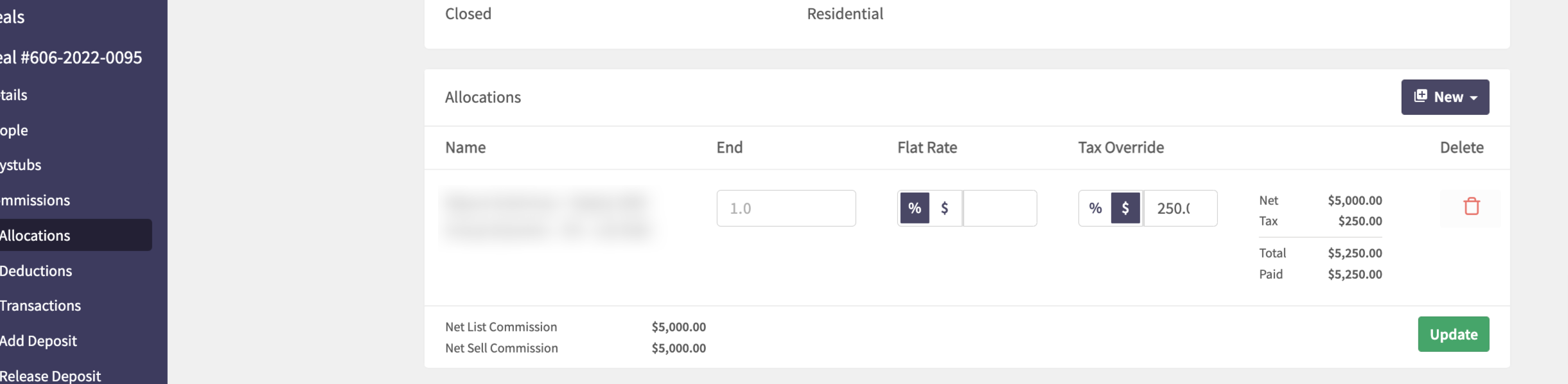Open the Paystubs sidebar item
Viewport: 1568px width, 384px height.
coord(21,165)
